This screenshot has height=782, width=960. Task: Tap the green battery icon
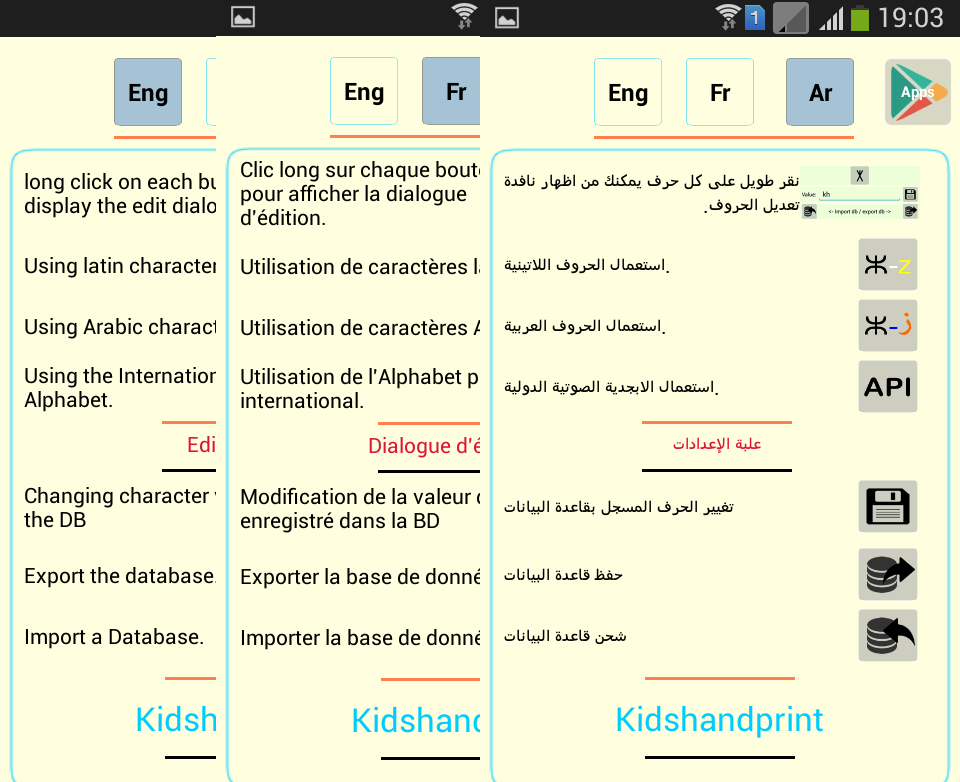point(860,18)
